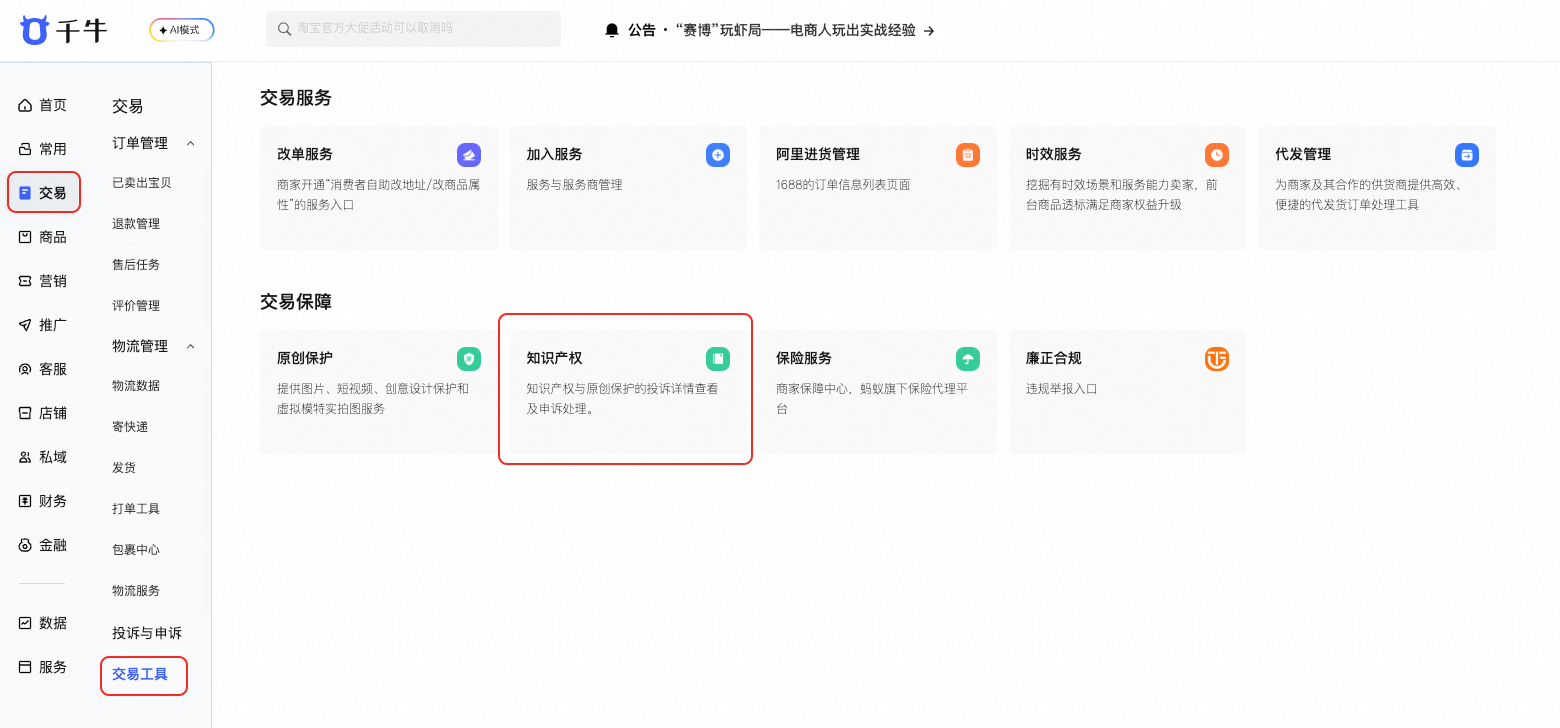Click the 金融 money bag icon

tap(25, 545)
